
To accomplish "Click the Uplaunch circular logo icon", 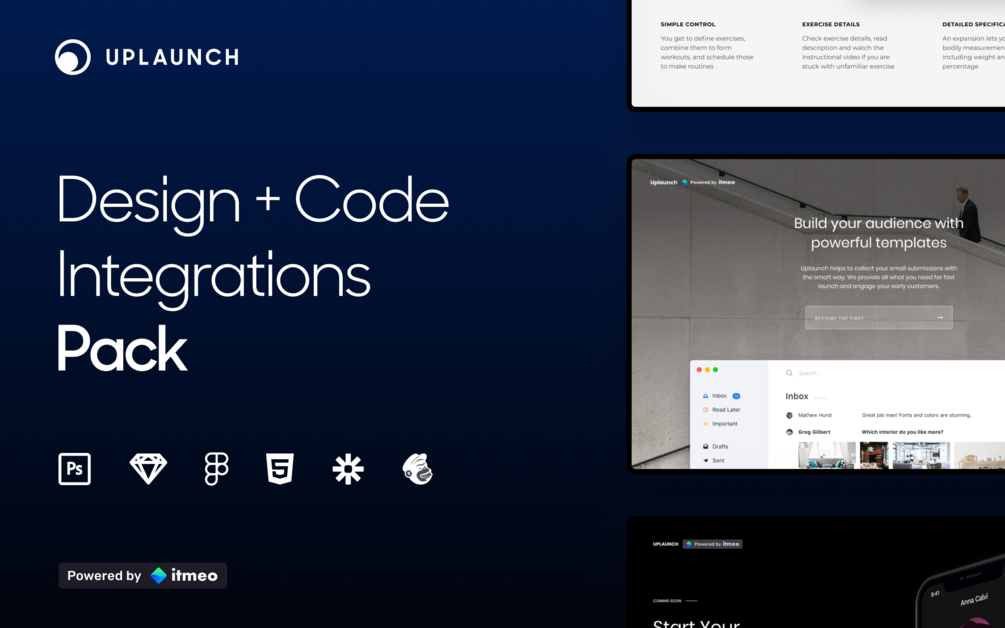I will tap(72, 57).
